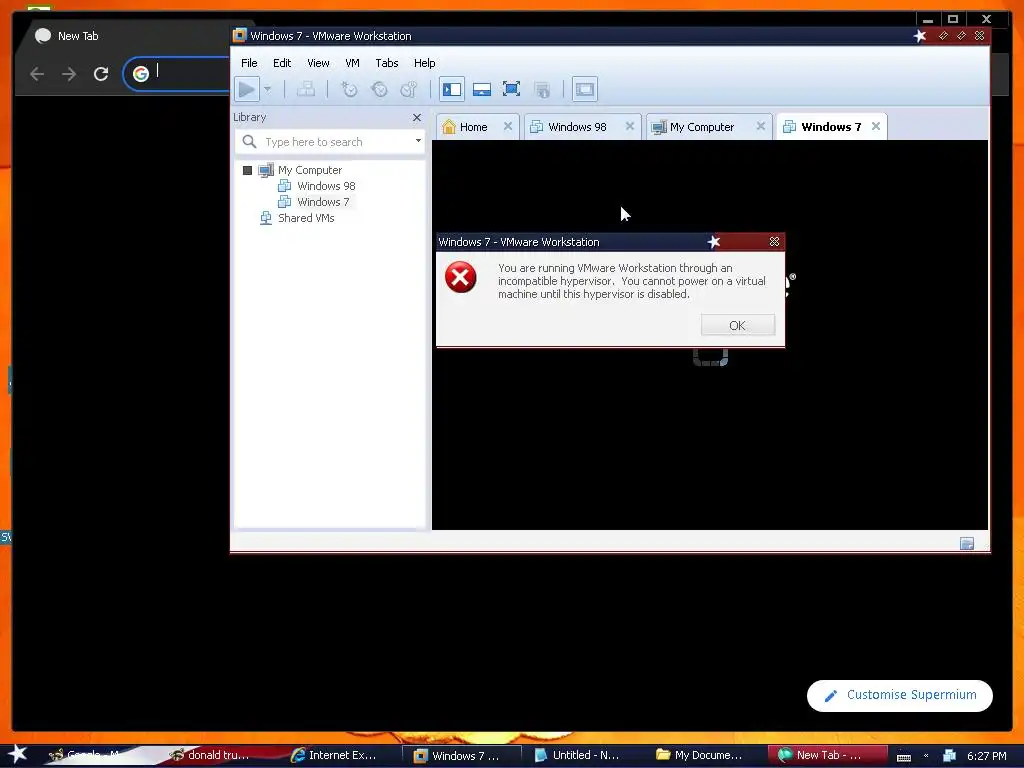
Task: Click OK in the hypervisor error dialog
Action: pyautogui.click(x=738, y=325)
